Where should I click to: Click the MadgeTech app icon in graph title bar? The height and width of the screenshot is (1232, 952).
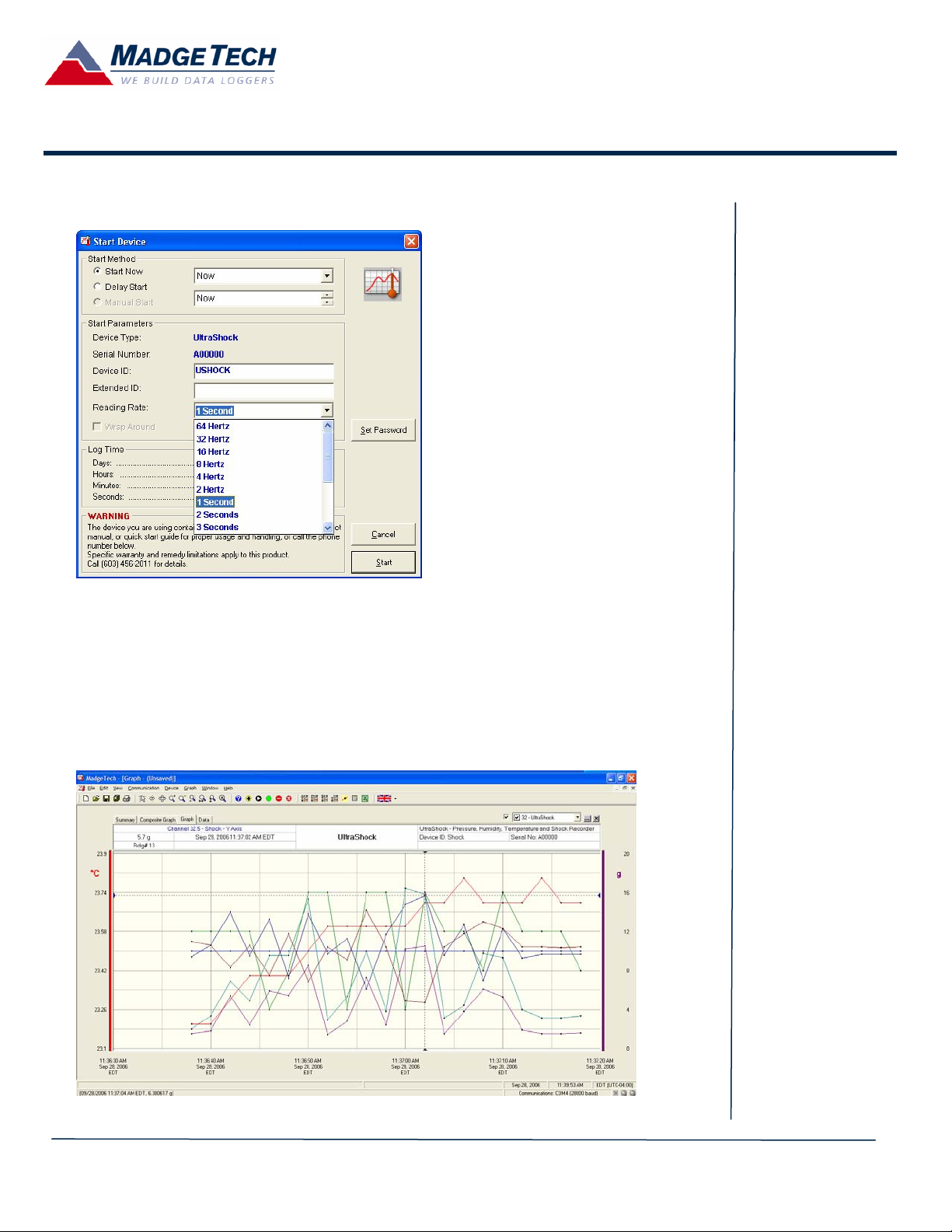pyautogui.click(x=81, y=777)
